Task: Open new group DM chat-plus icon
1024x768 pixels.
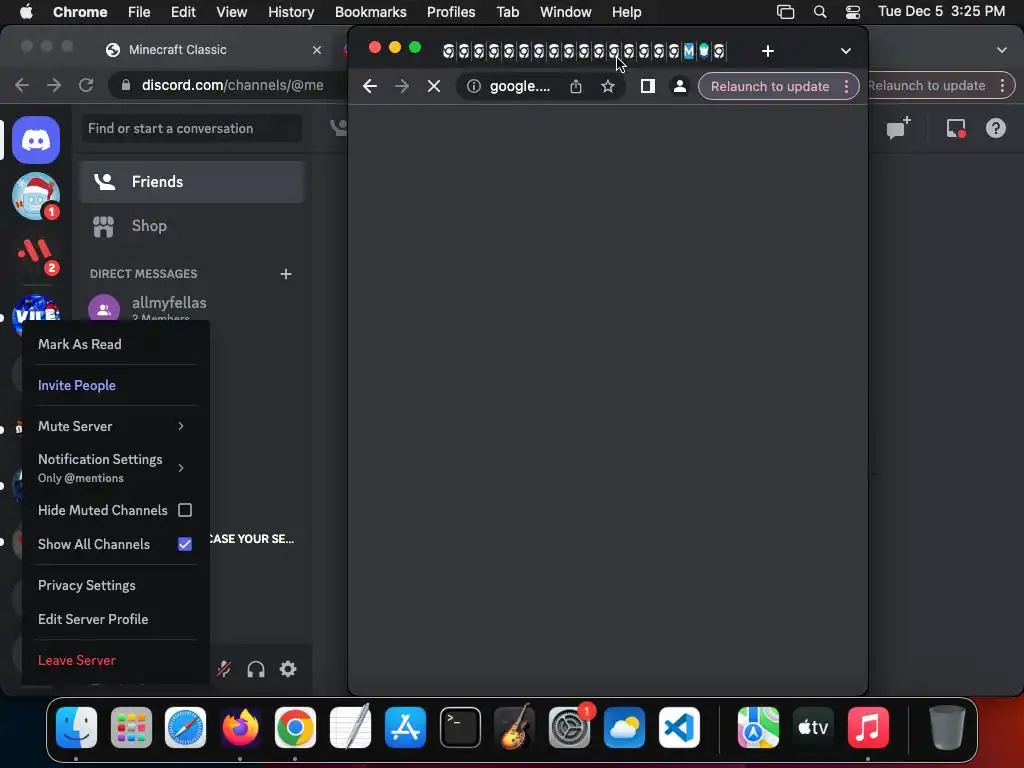Action: coord(898,128)
